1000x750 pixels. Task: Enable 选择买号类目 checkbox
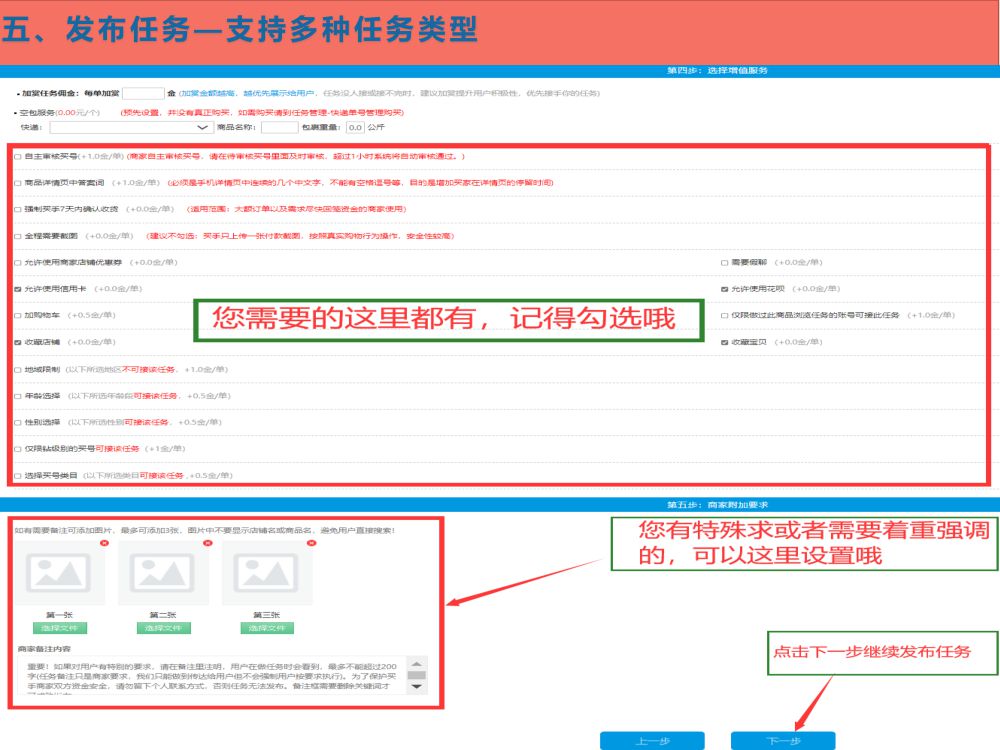tap(18, 476)
